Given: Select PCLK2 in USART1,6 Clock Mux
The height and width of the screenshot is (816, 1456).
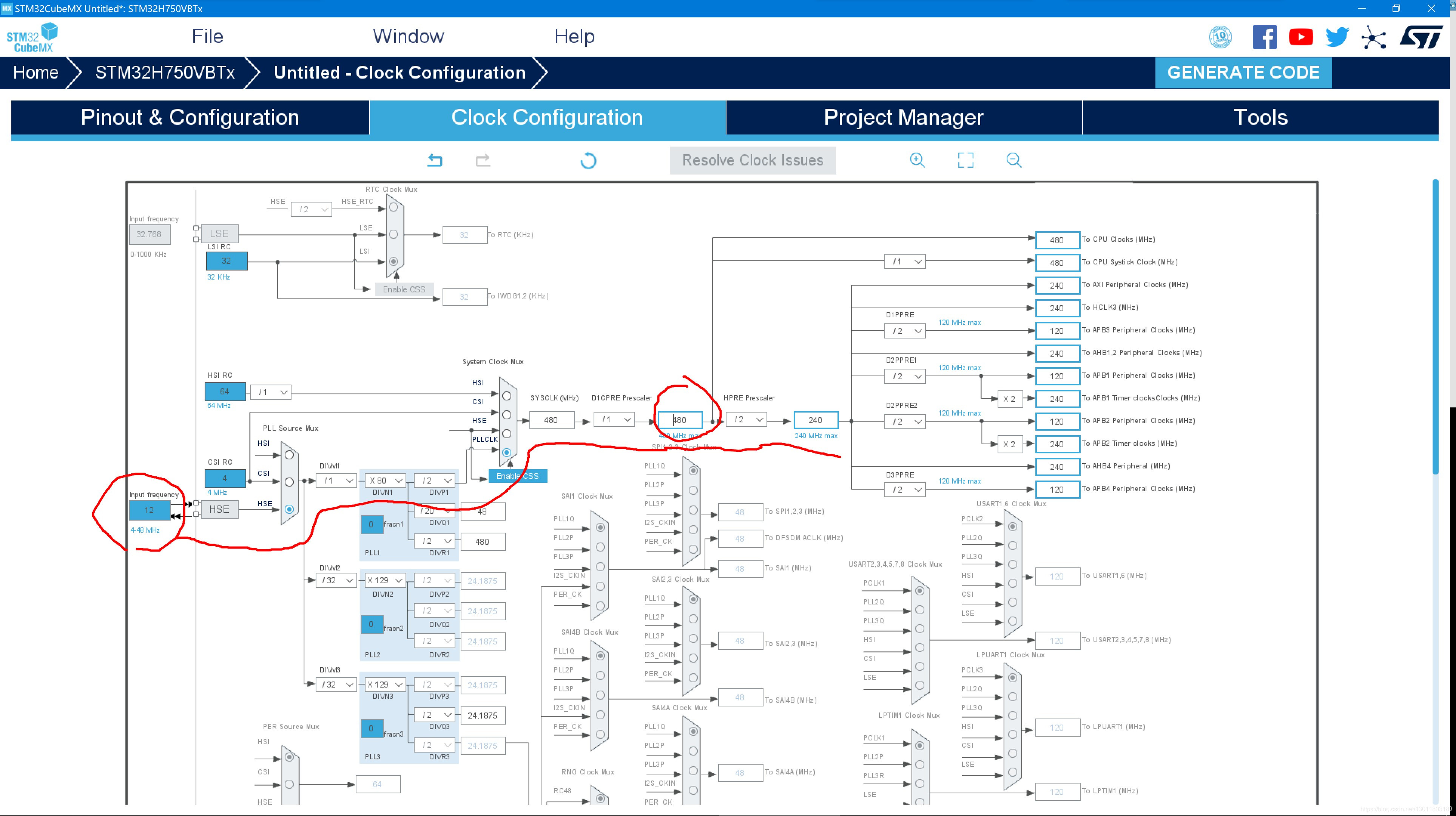Looking at the screenshot, I should coord(1013,527).
